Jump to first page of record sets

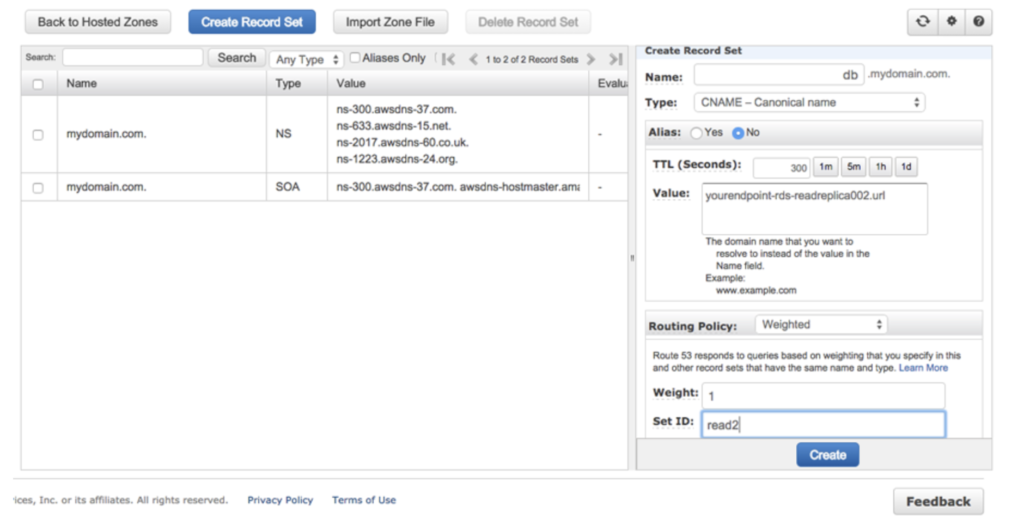pyautogui.click(x=449, y=59)
